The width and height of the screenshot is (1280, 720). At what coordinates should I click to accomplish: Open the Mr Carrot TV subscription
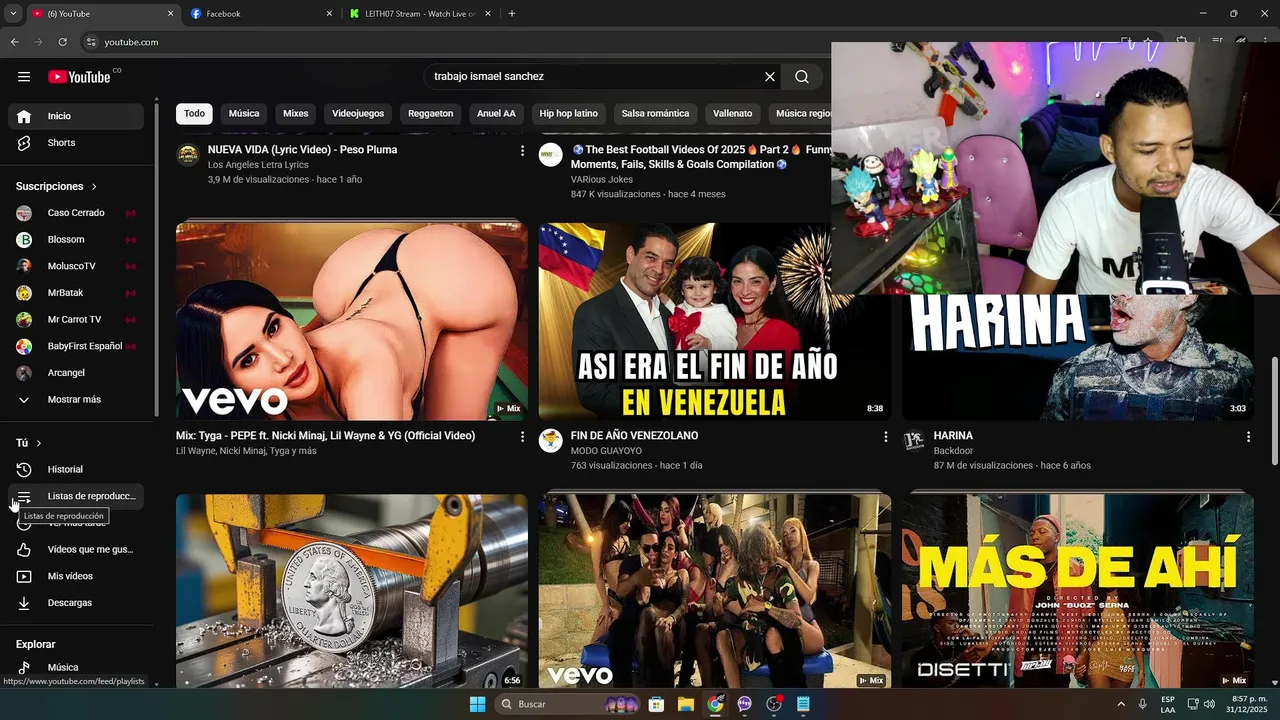[x=76, y=320]
